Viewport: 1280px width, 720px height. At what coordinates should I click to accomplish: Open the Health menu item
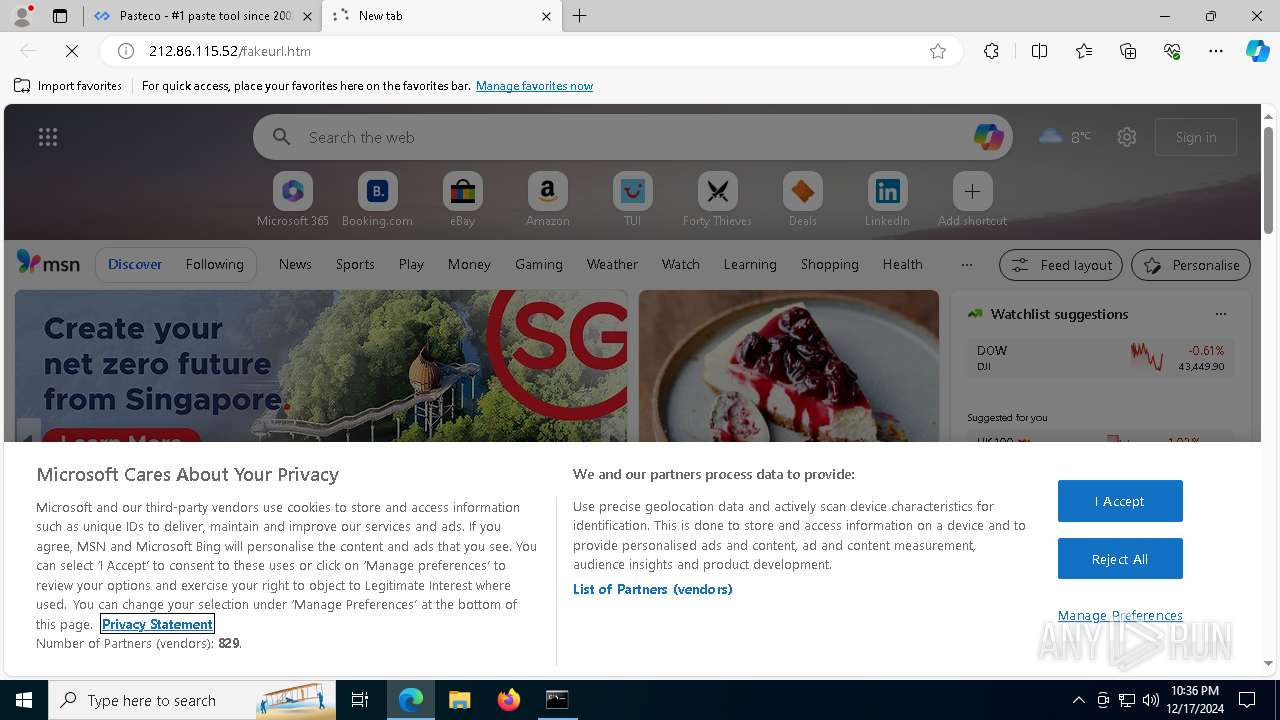coord(902,264)
